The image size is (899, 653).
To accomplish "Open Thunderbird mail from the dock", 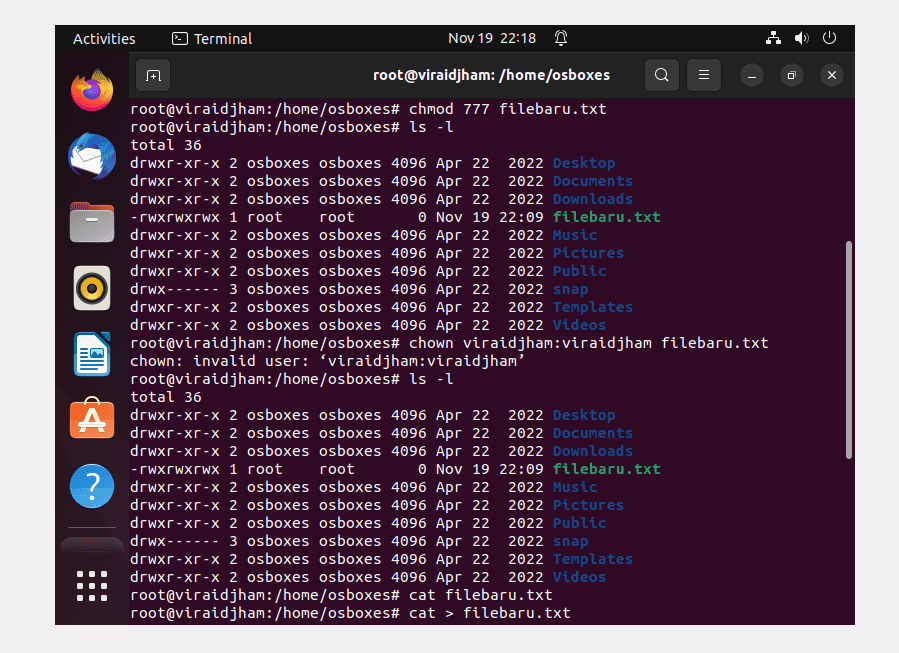I will 92,156.
